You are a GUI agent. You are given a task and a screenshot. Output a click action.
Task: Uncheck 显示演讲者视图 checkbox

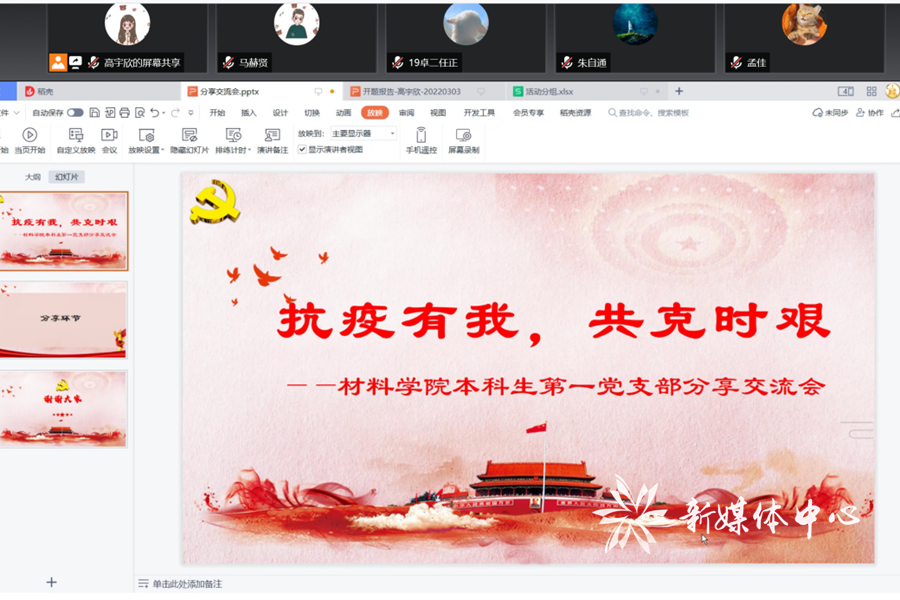(x=302, y=150)
